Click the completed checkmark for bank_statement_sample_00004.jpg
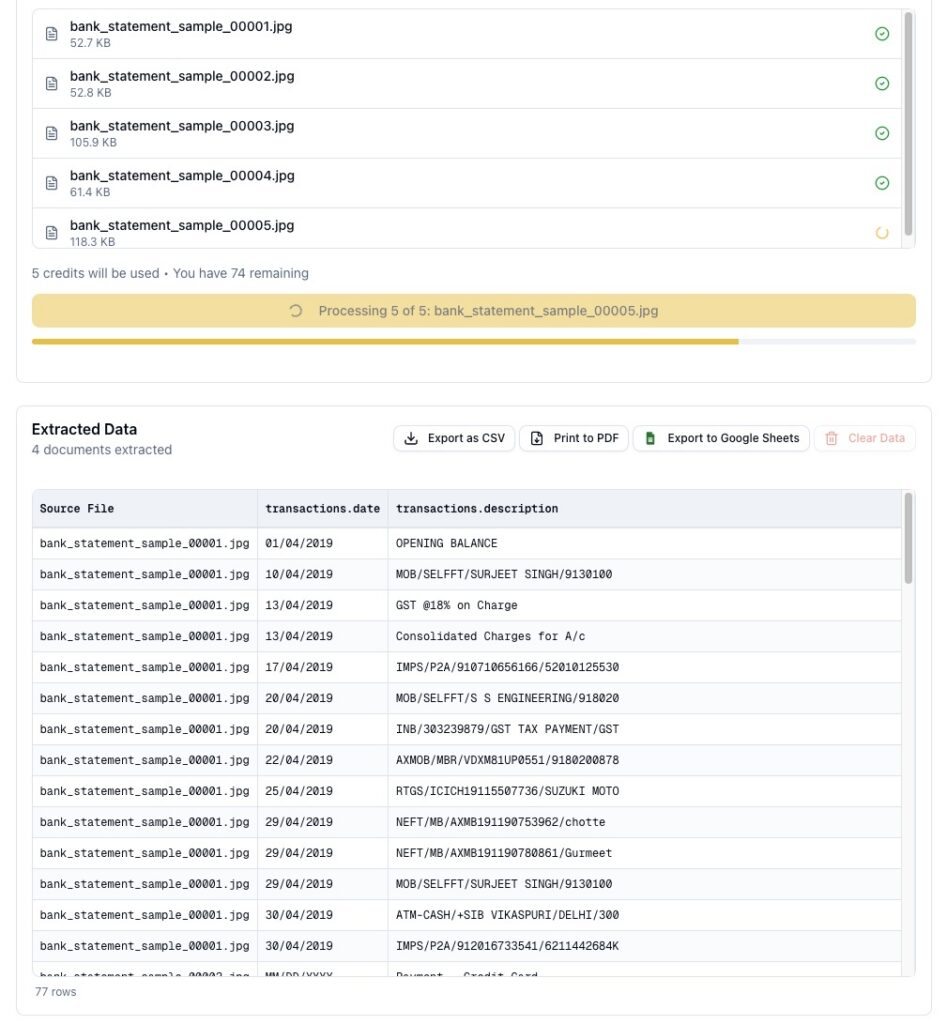947x1024 pixels. pyautogui.click(x=882, y=183)
